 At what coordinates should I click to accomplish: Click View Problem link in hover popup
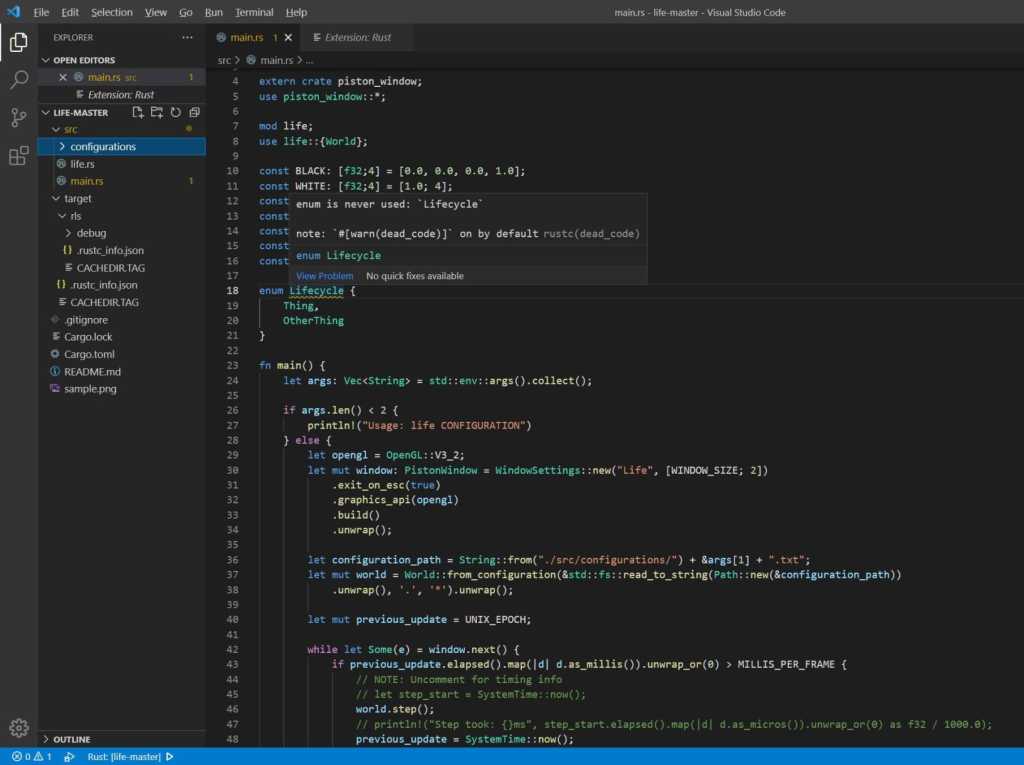[324, 276]
